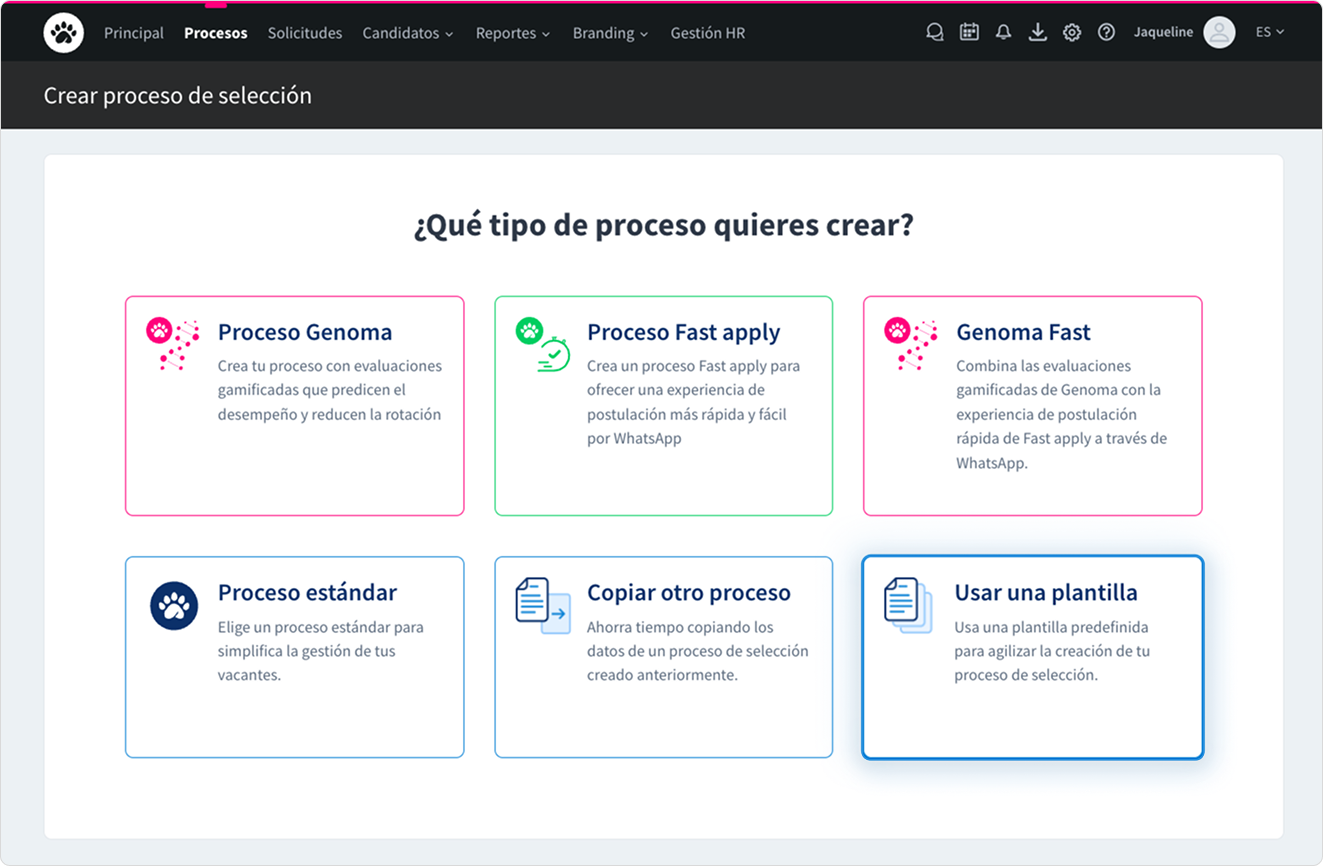Image resolution: width=1323 pixels, height=866 pixels.
Task: Navigate to Gestión HR
Action: [707, 33]
